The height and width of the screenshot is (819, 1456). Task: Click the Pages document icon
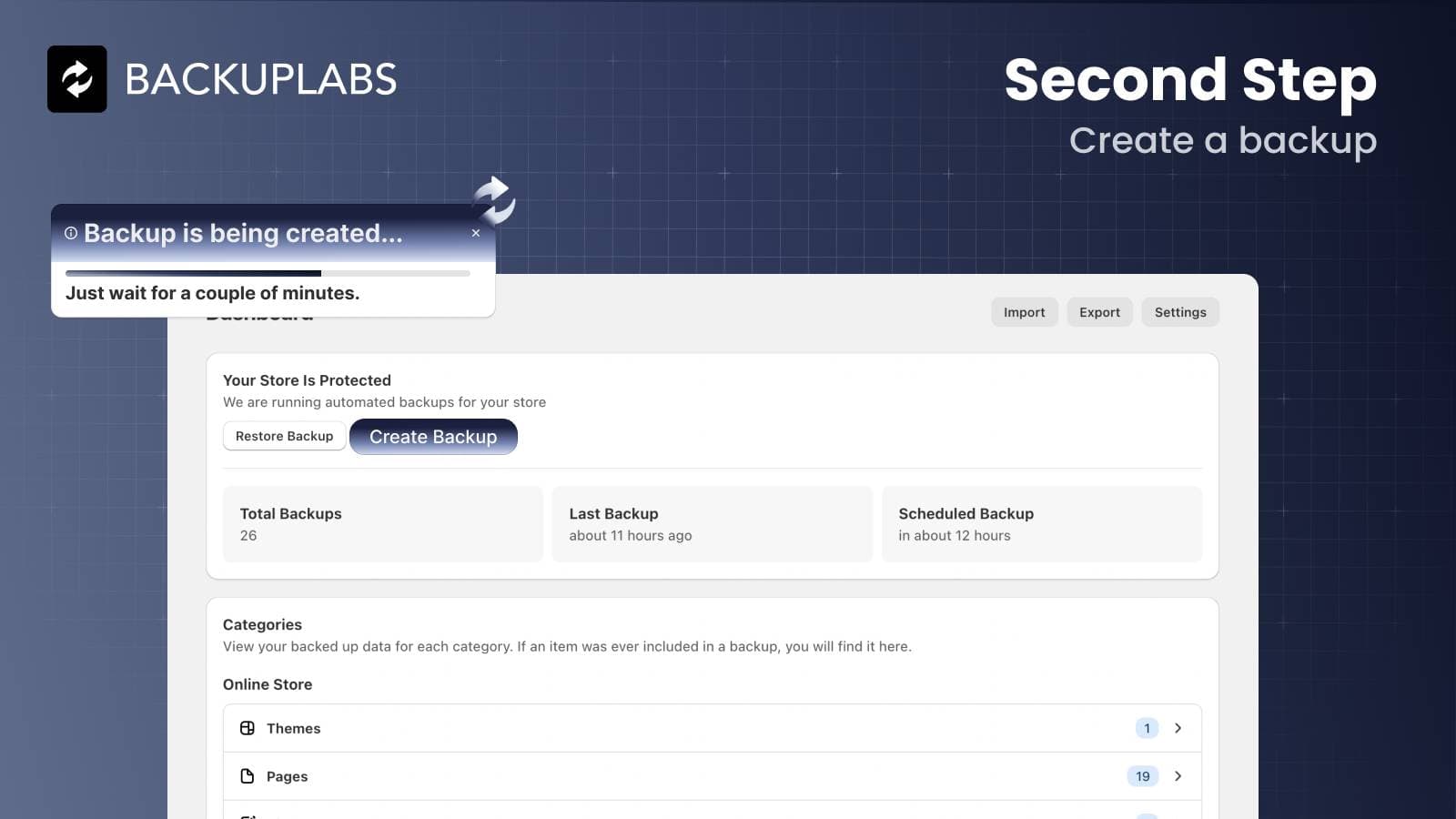pos(248,776)
